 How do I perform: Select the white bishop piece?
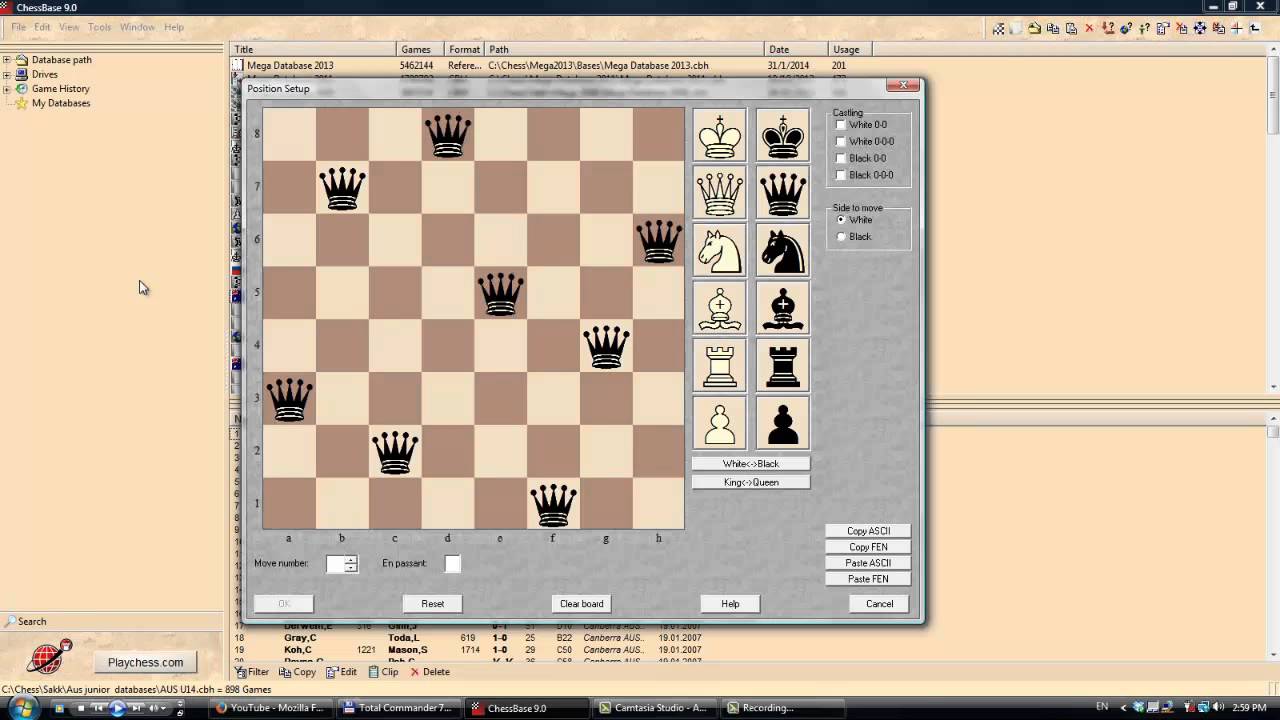(x=720, y=307)
